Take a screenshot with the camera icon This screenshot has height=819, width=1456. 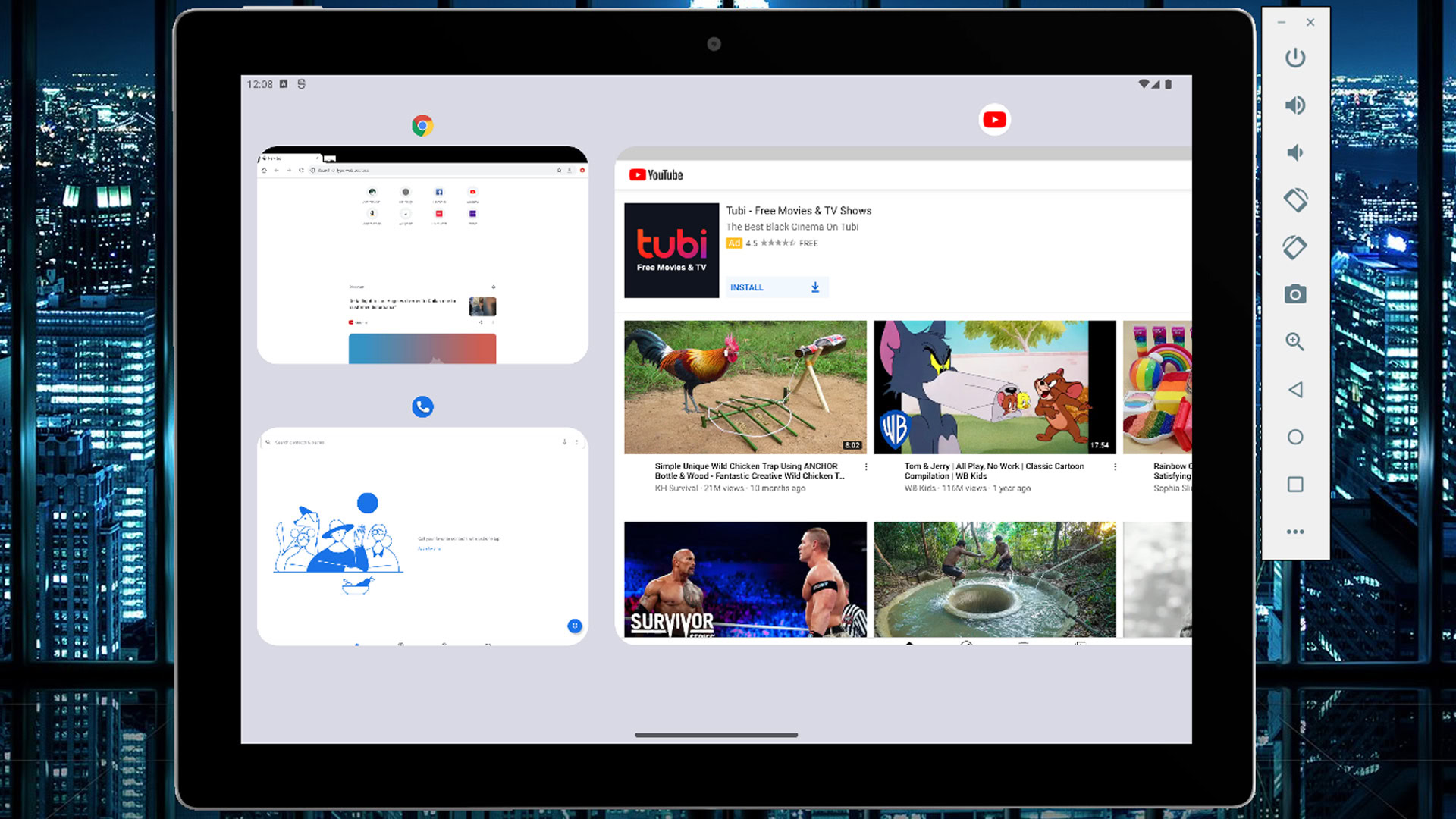(x=1295, y=294)
